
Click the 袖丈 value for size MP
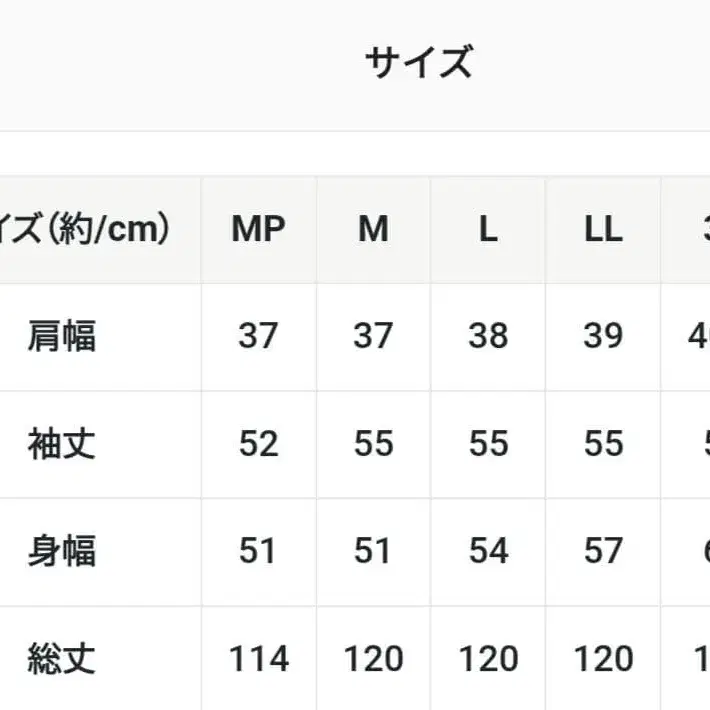[258, 443]
